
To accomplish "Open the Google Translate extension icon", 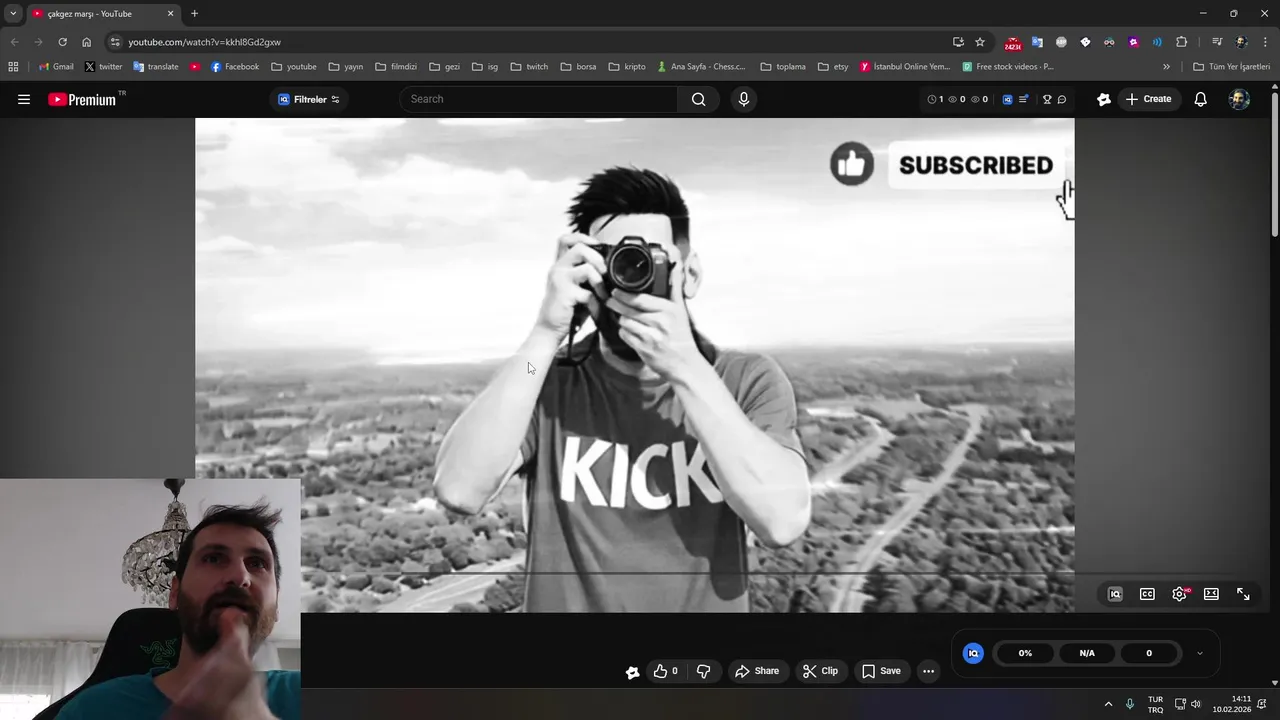I will click(x=1037, y=42).
